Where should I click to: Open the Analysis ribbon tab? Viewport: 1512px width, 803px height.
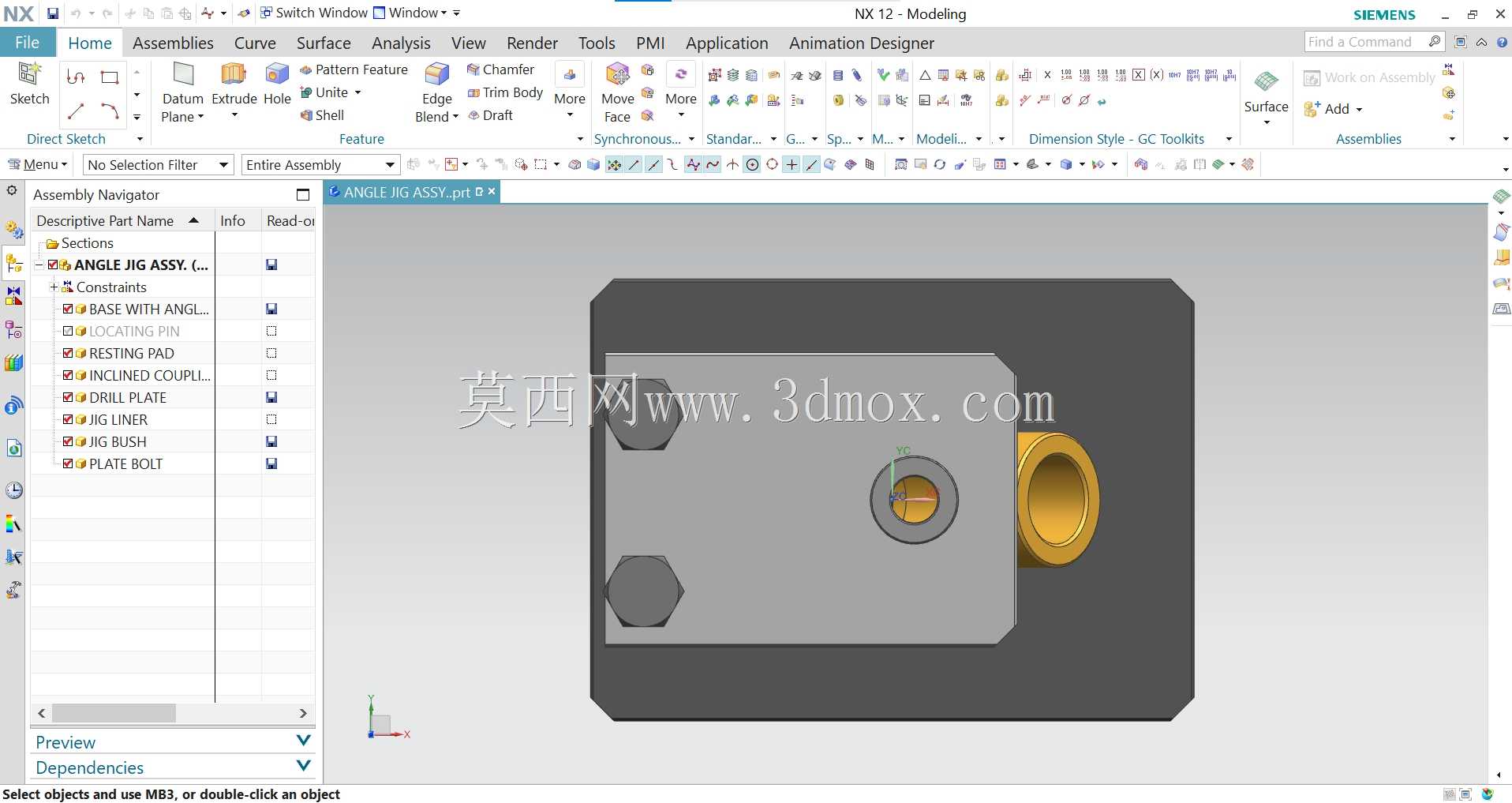coord(401,43)
